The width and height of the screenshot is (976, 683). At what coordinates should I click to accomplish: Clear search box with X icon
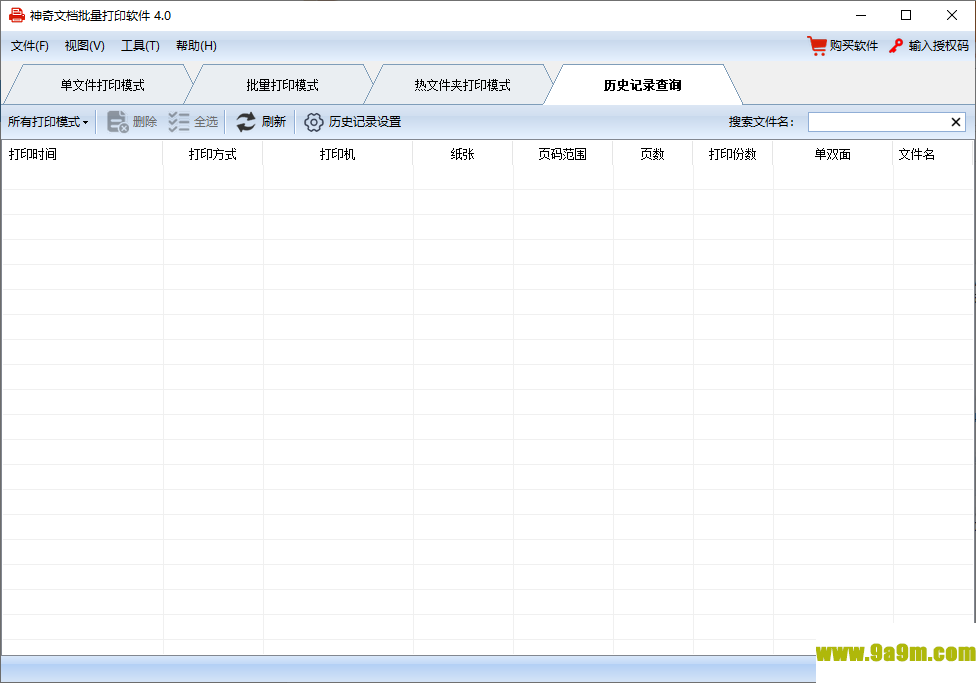point(956,122)
